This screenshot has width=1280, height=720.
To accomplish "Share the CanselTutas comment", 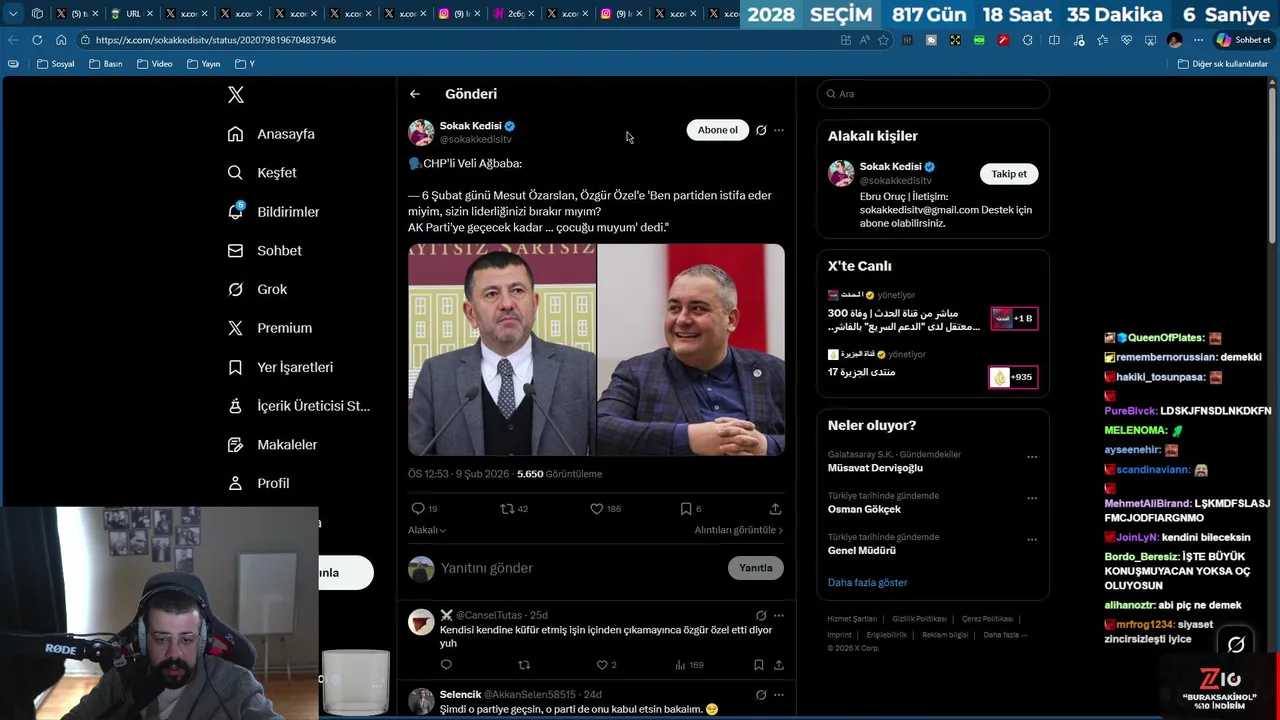I will (778, 665).
